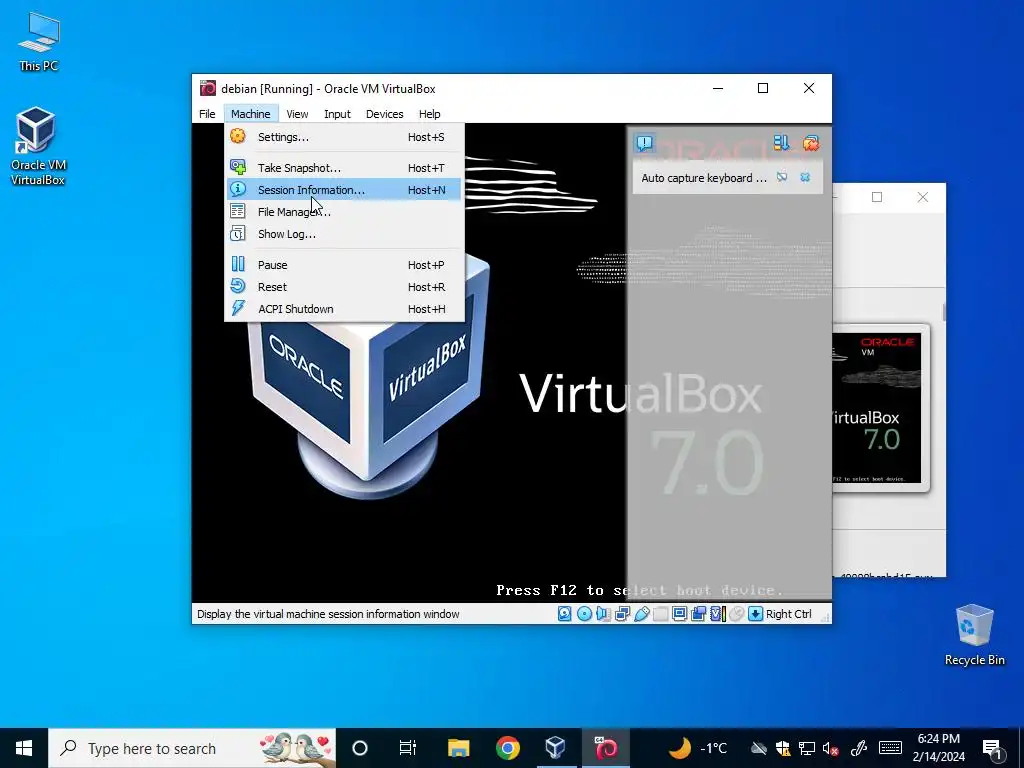Screen dimensions: 1024x768
Task: Click the recording status icon
Action: (x=698, y=614)
